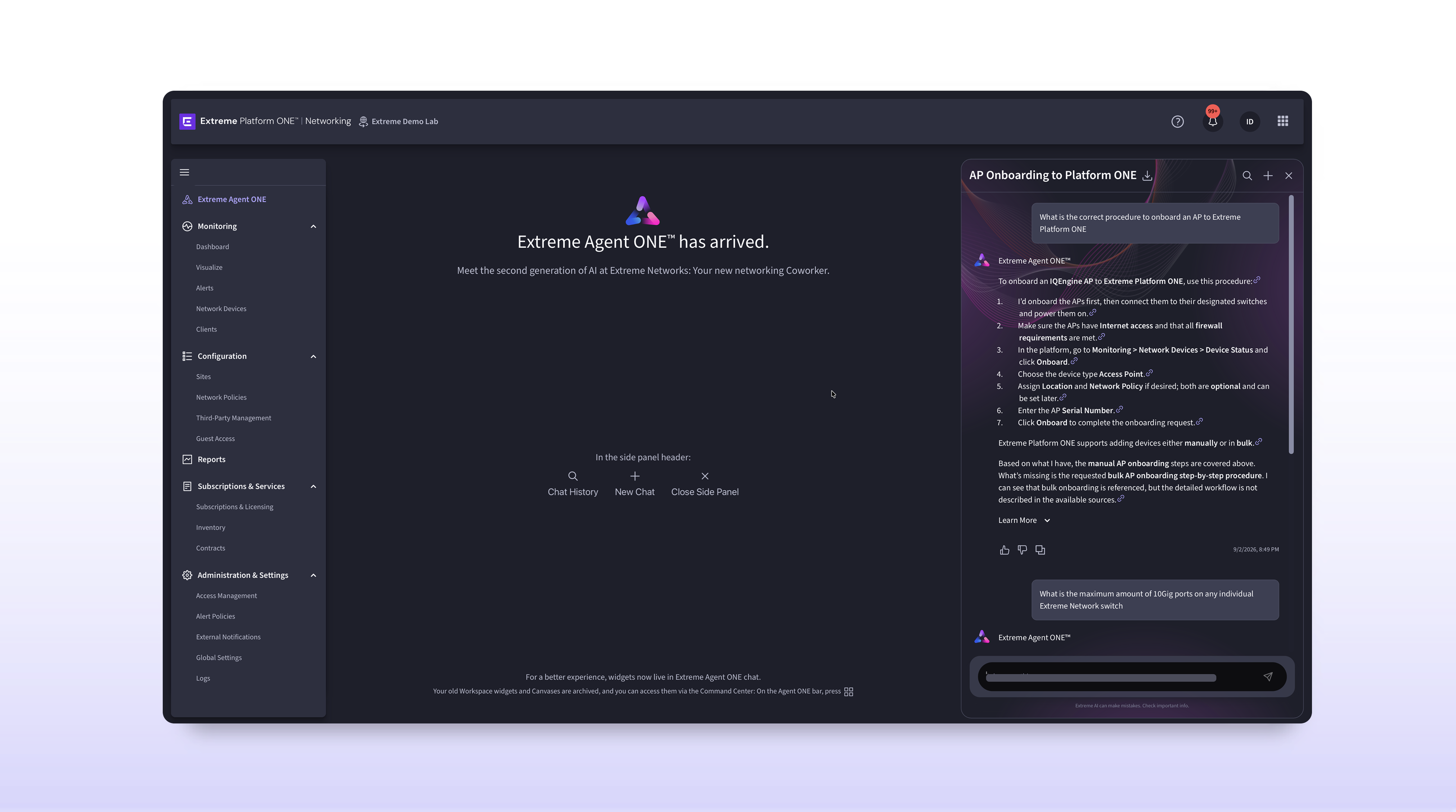1456x812 pixels.
Task: Open the help question mark icon
Action: [x=1177, y=122]
